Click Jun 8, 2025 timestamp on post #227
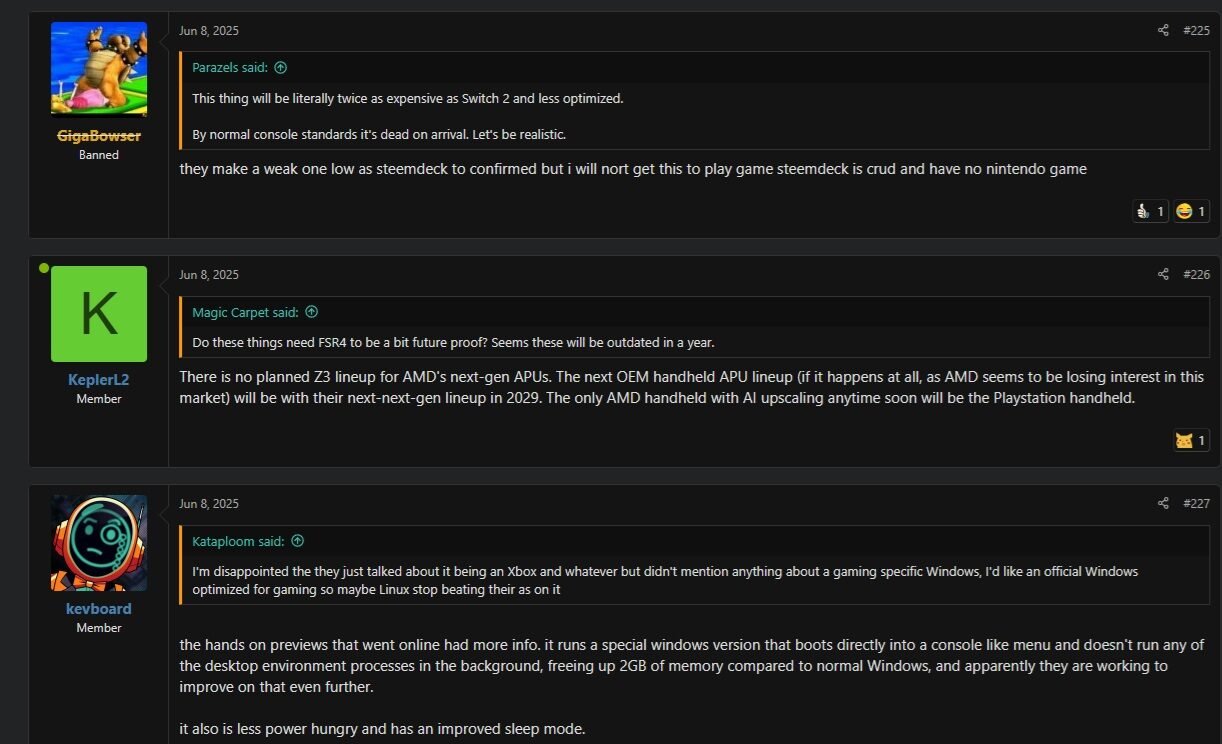 click(209, 504)
